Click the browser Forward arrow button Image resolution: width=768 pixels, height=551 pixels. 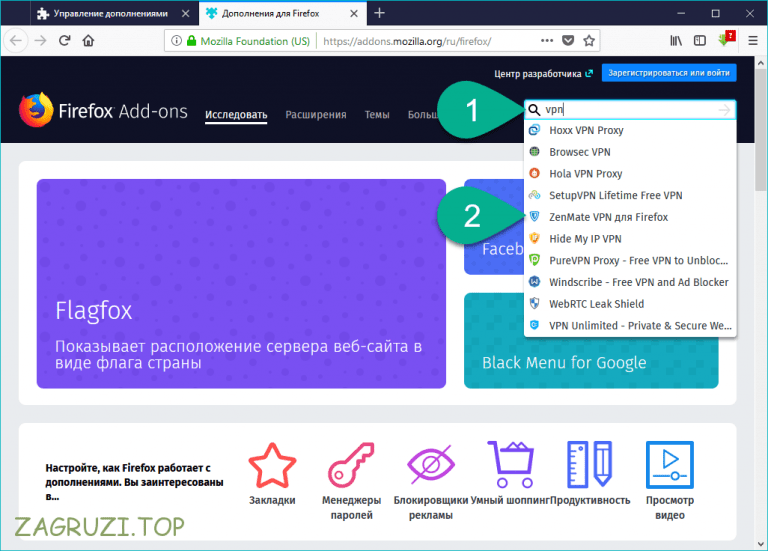(41, 41)
